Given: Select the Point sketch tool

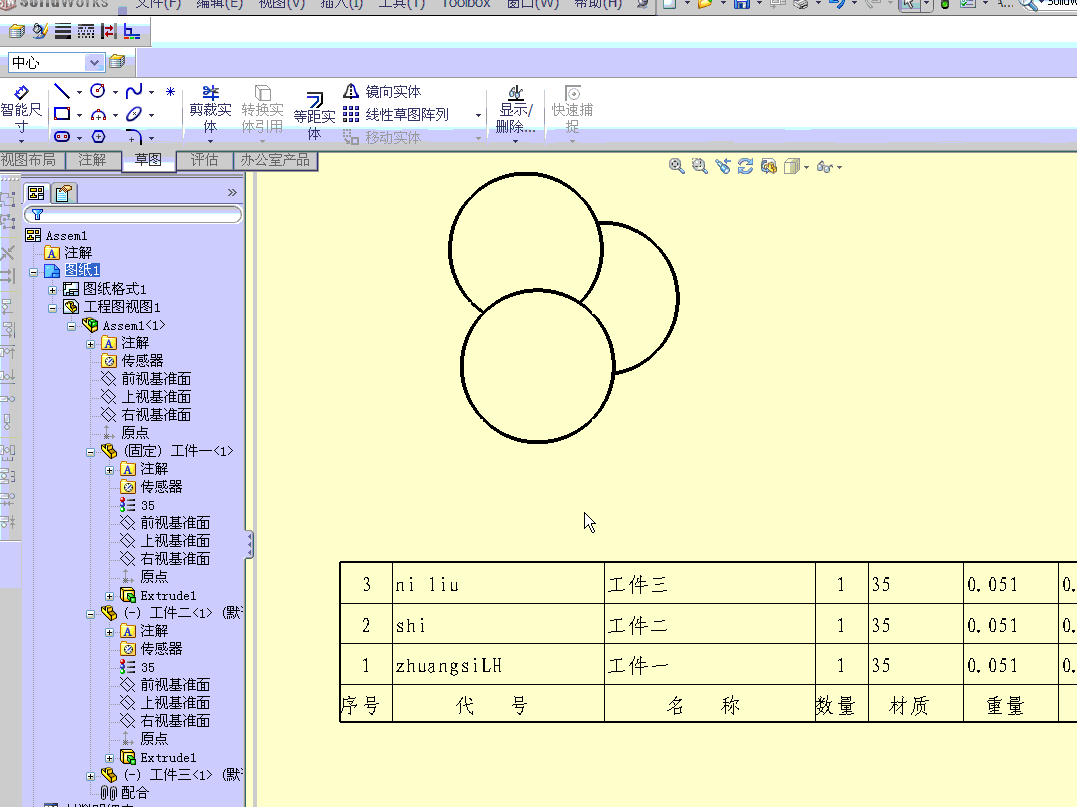Looking at the screenshot, I should tap(170, 91).
